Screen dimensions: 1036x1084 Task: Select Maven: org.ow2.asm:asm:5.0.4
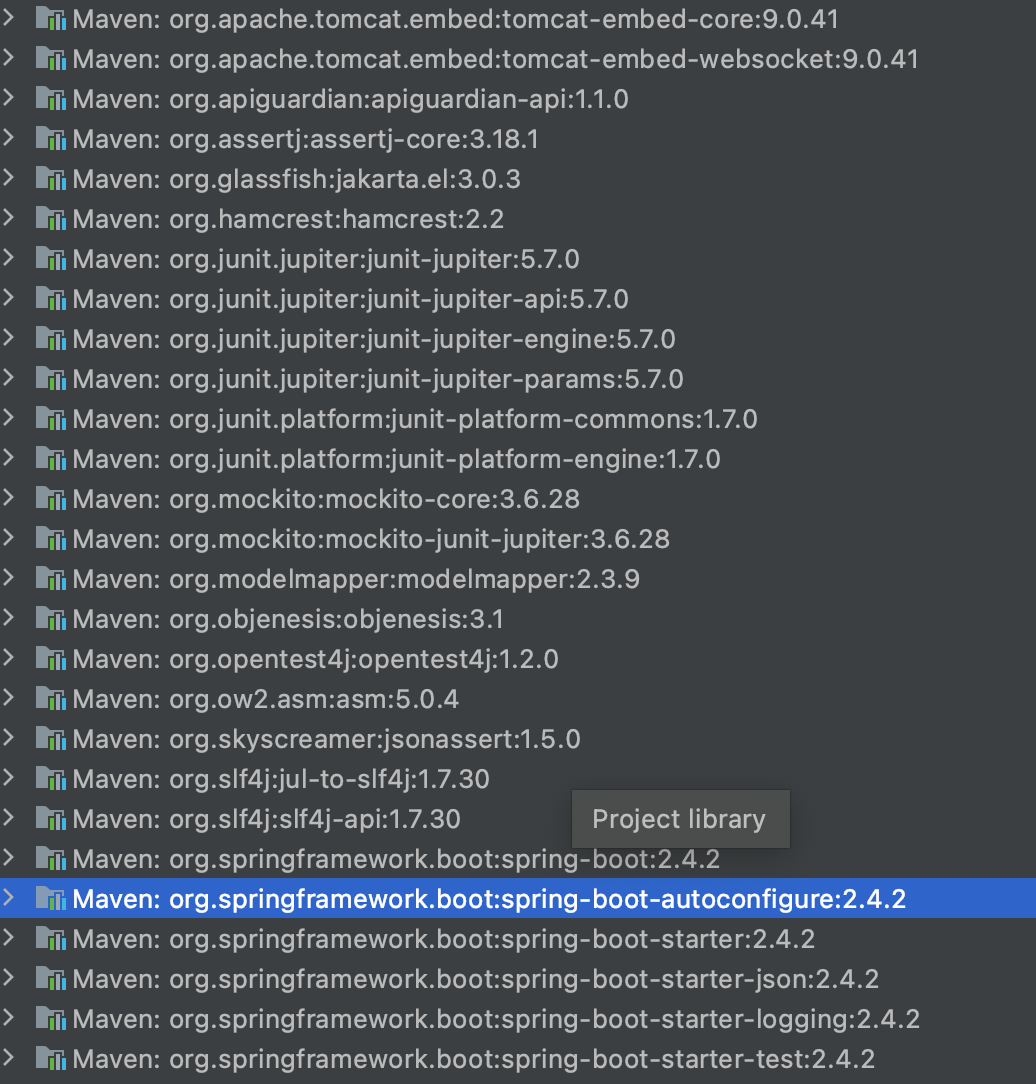pyautogui.click(x=265, y=699)
